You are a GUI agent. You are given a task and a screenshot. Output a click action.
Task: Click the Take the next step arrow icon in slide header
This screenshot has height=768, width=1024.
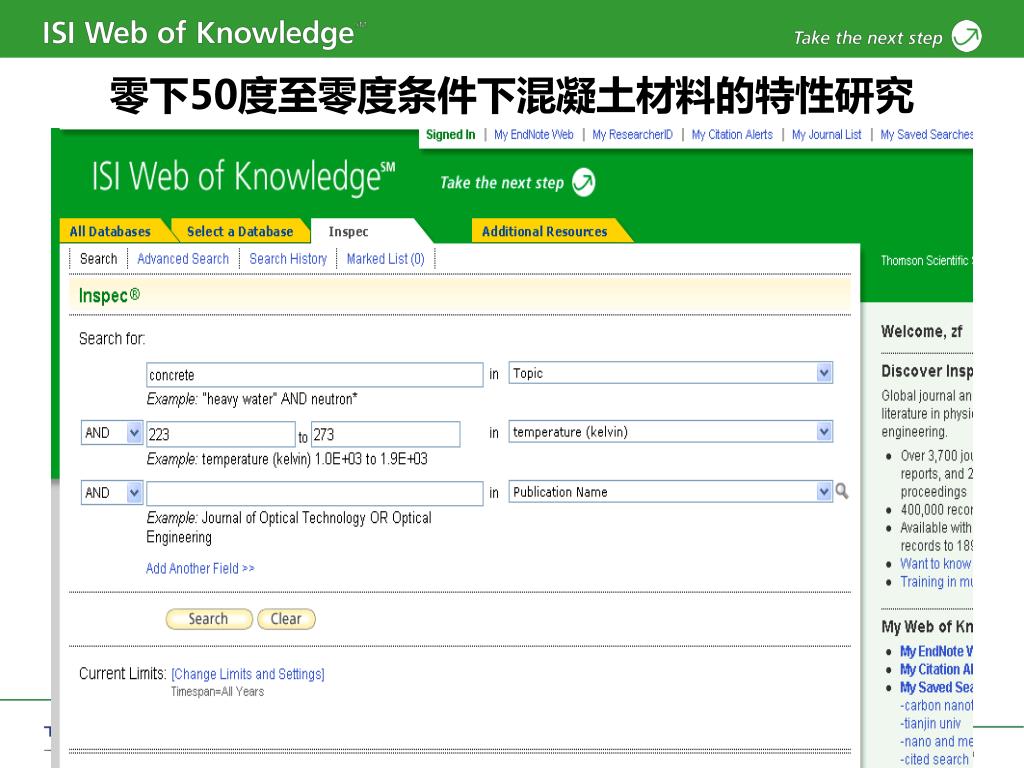pyautogui.click(x=966, y=36)
